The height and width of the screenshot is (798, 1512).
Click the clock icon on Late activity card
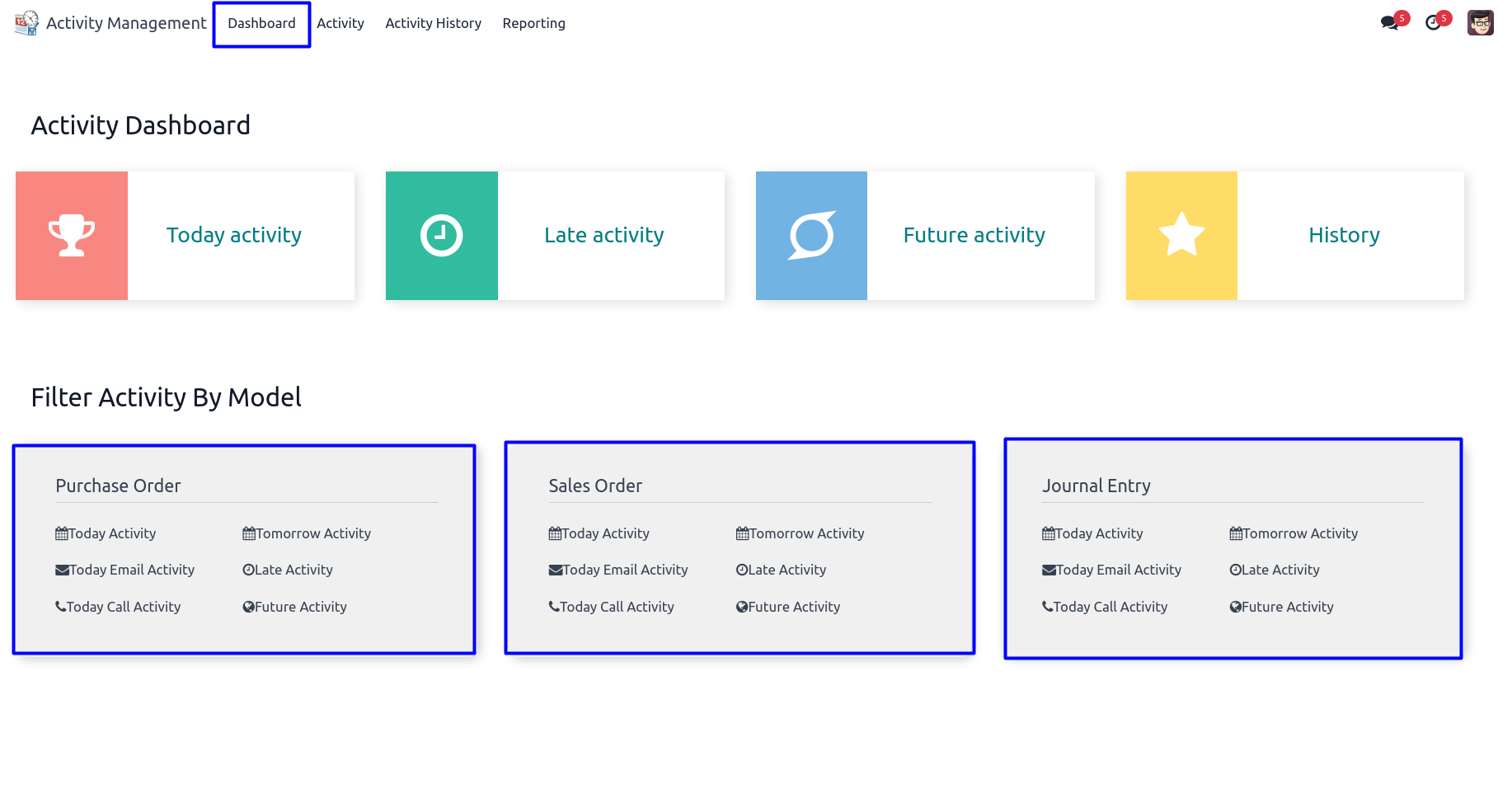pos(441,236)
